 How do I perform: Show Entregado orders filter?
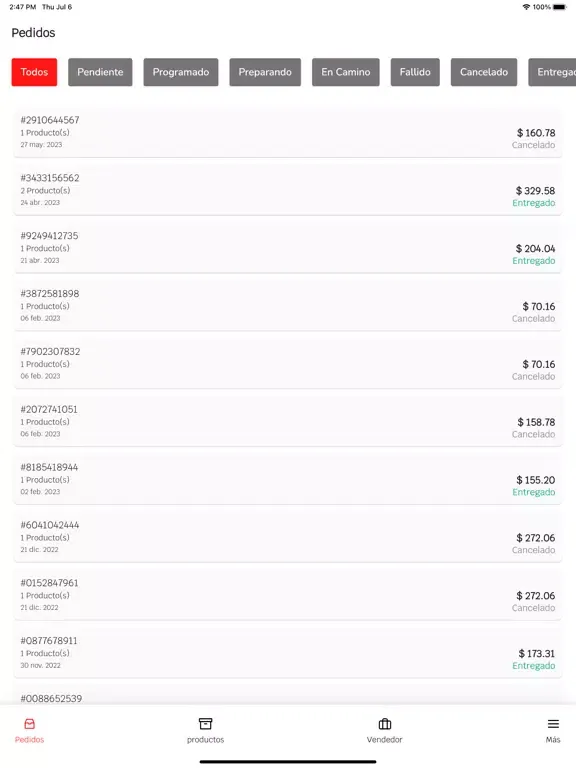click(x=552, y=72)
